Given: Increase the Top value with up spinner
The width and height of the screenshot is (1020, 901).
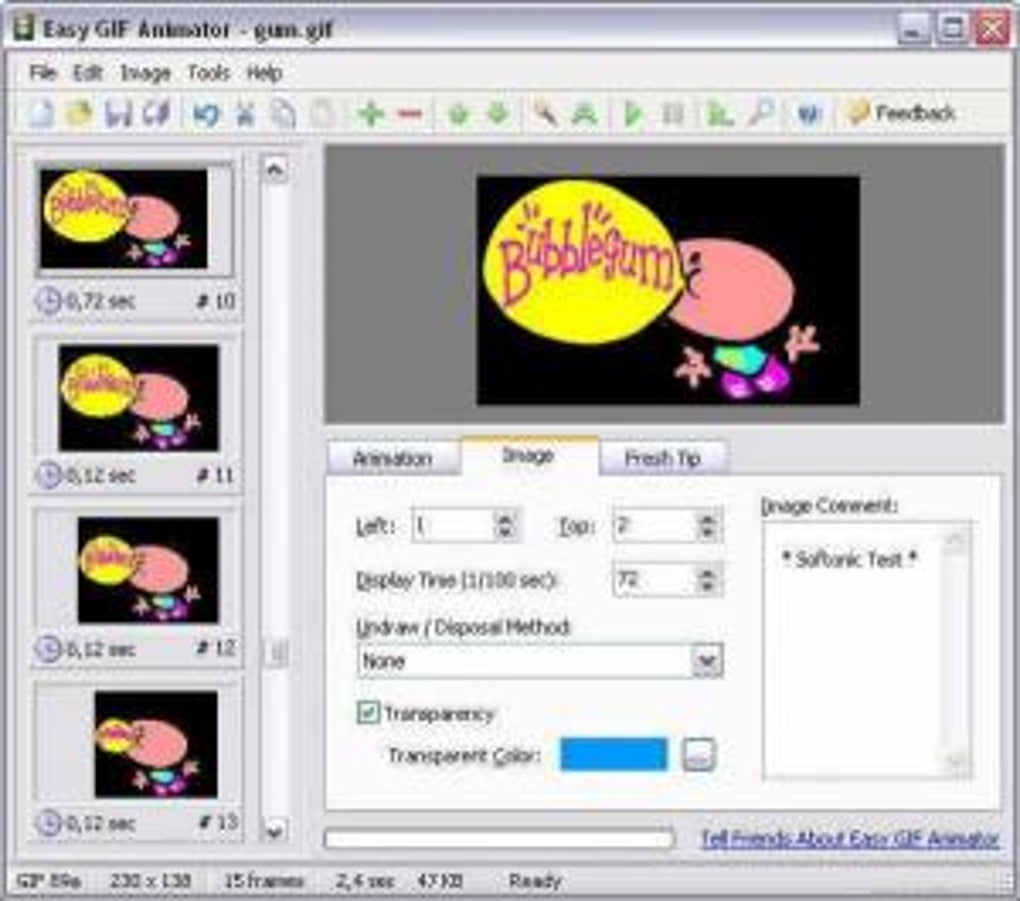Looking at the screenshot, I should [708, 517].
